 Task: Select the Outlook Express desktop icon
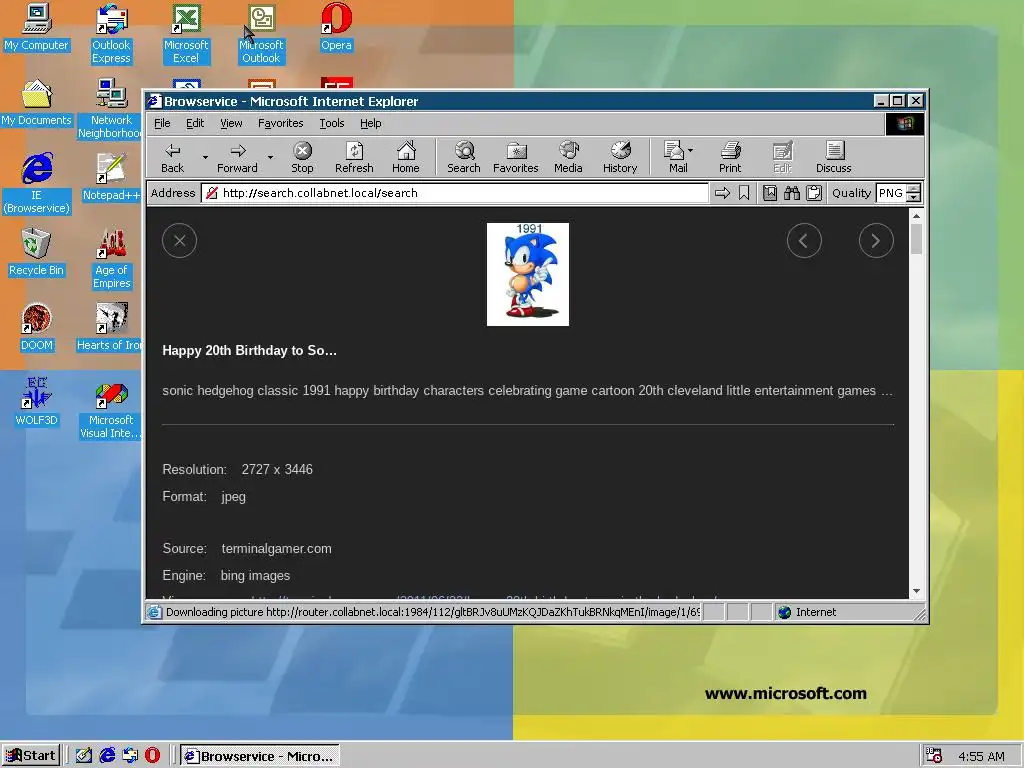coord(111,34)
